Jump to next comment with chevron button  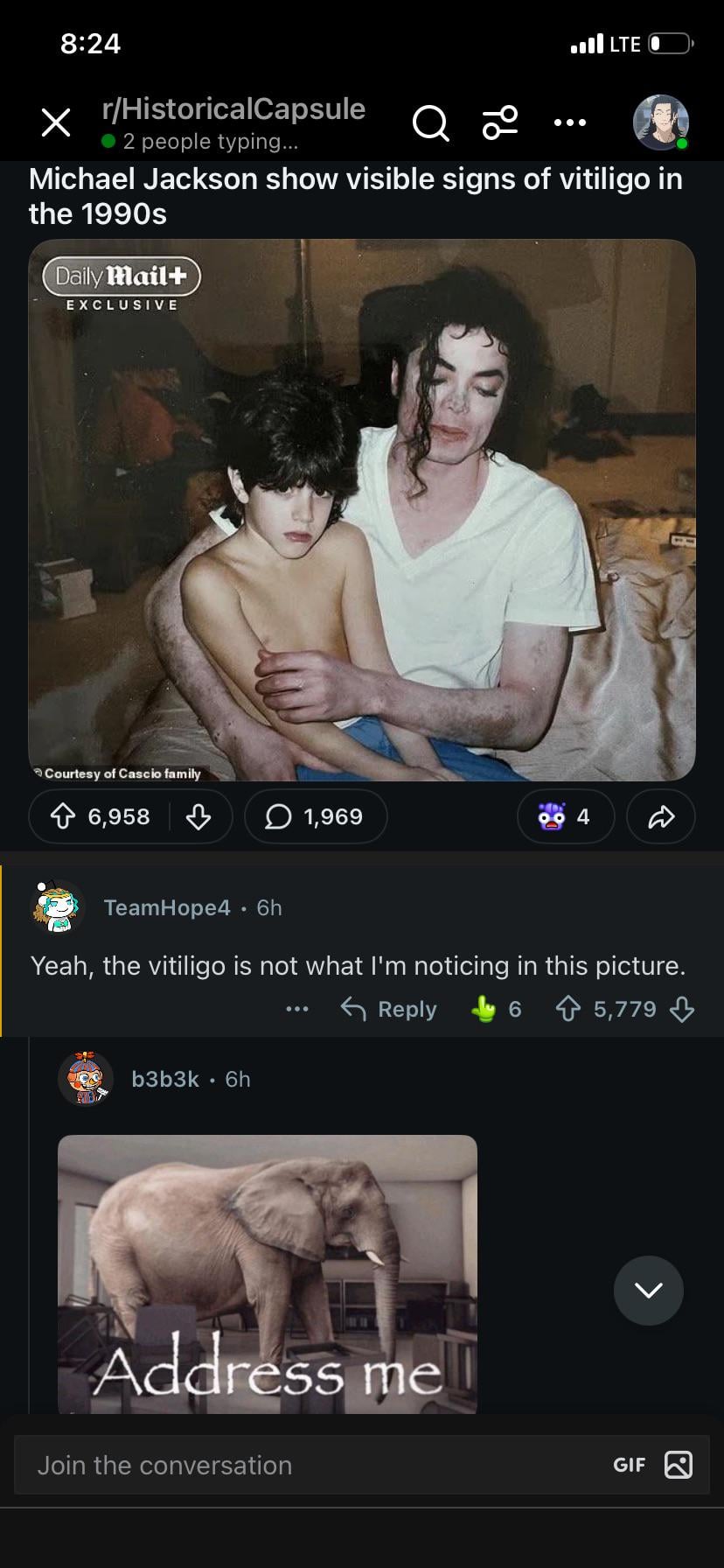point(648,1291)
